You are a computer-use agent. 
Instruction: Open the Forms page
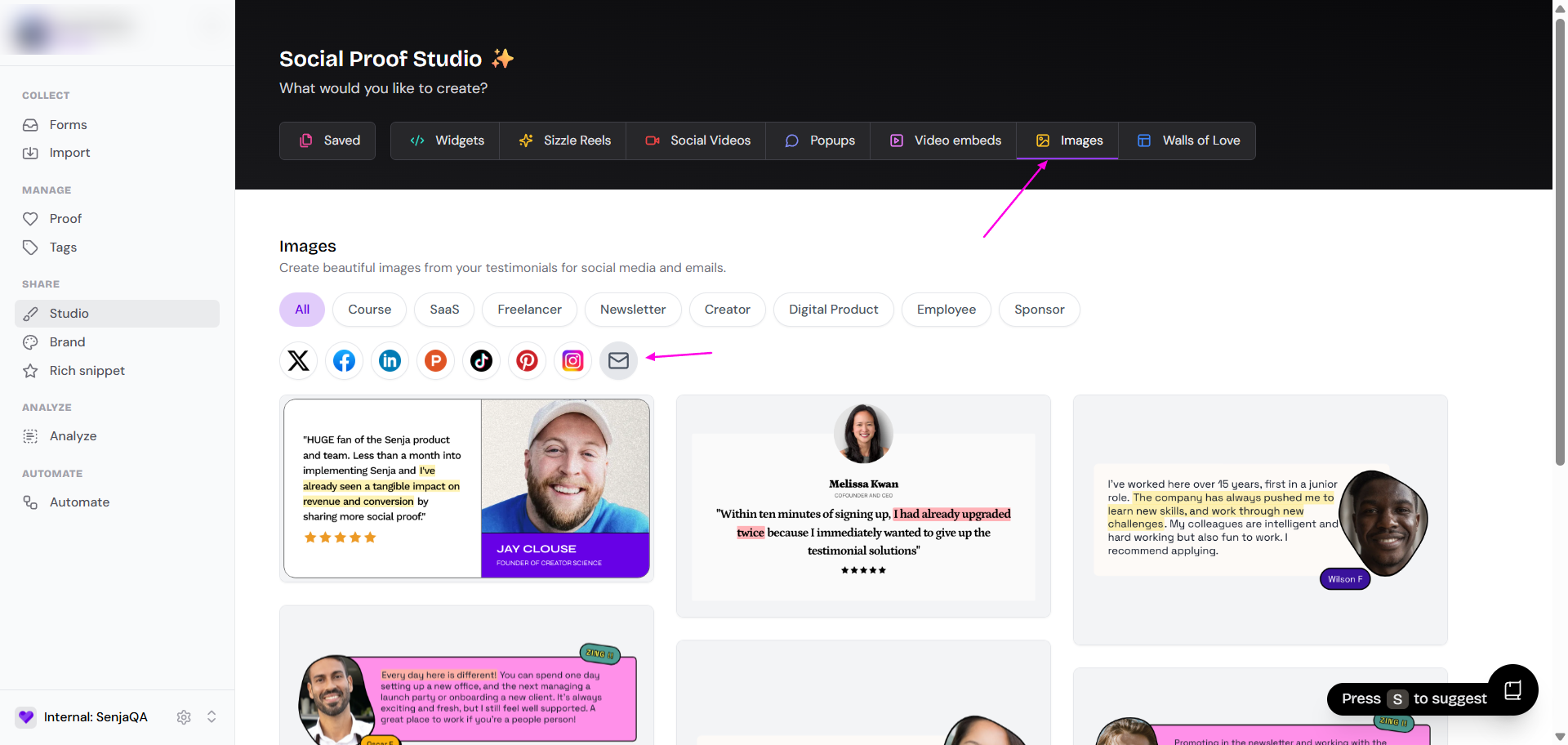[x=68, y=125]
